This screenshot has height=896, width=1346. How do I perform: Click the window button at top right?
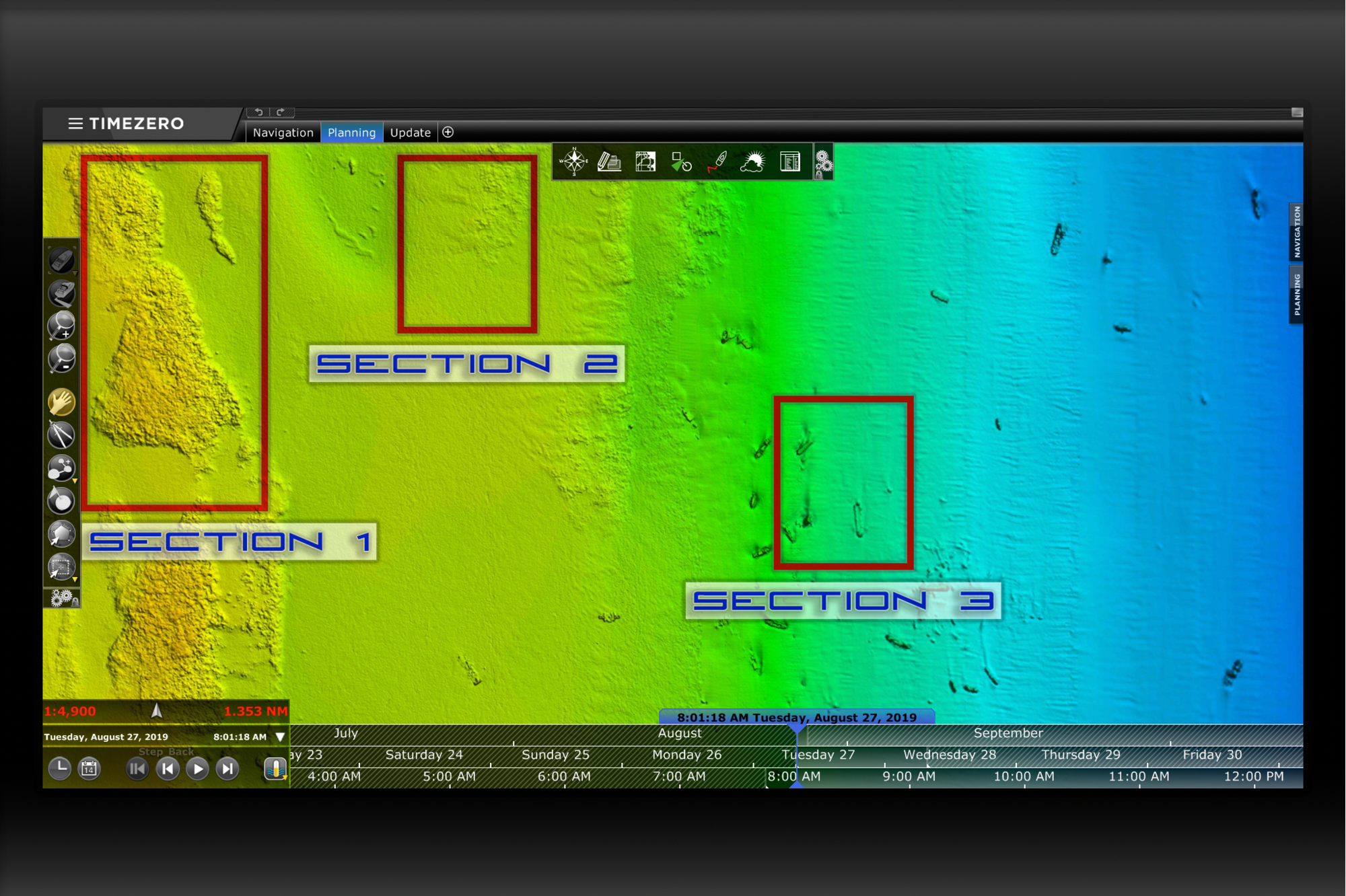1297,112
